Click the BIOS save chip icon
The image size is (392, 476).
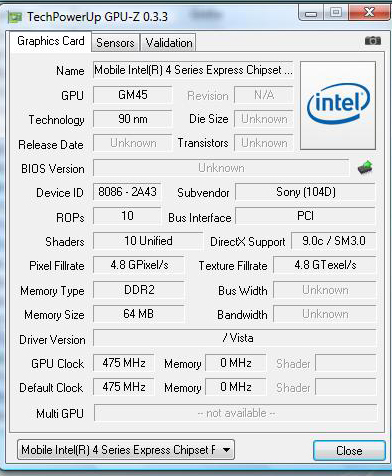[x=365, y=167]
